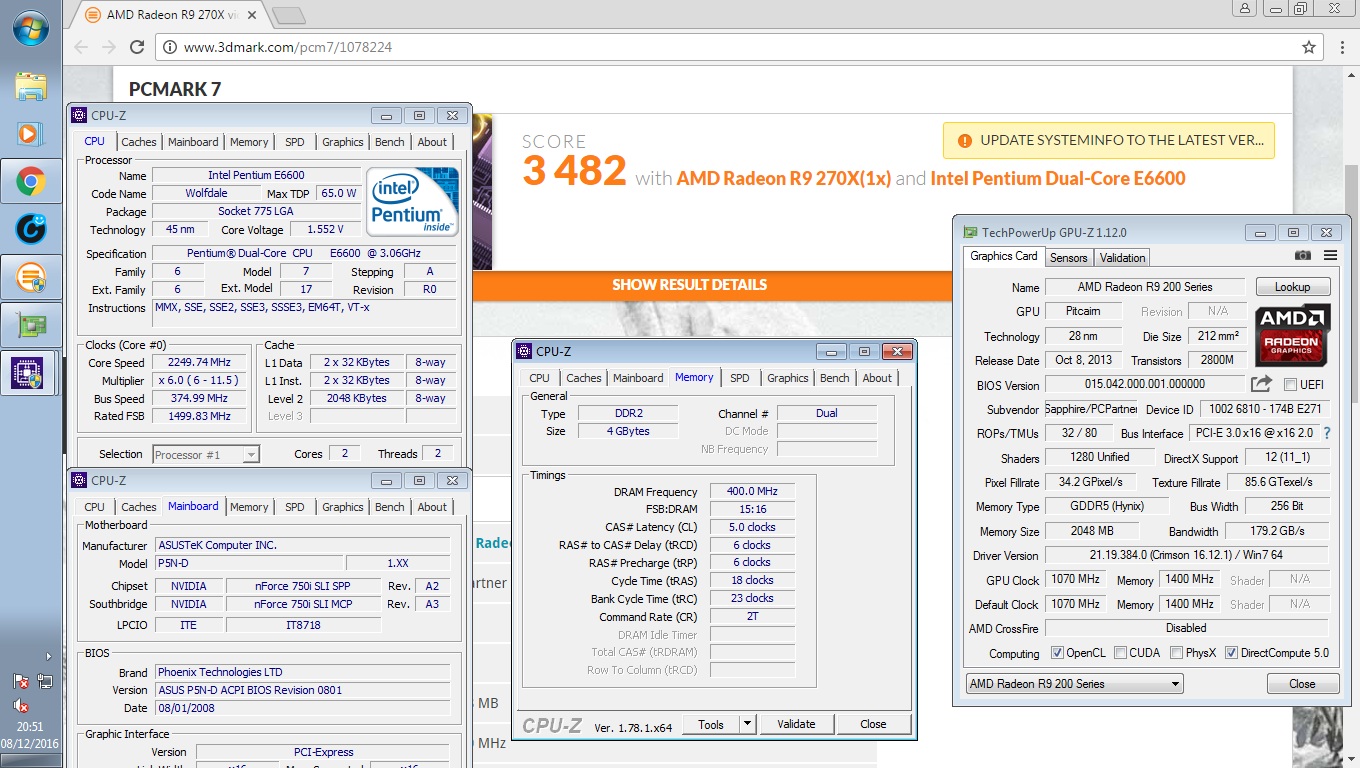
Task: Open the orange lined-circle app in taskbar
Action: (30, 277)
